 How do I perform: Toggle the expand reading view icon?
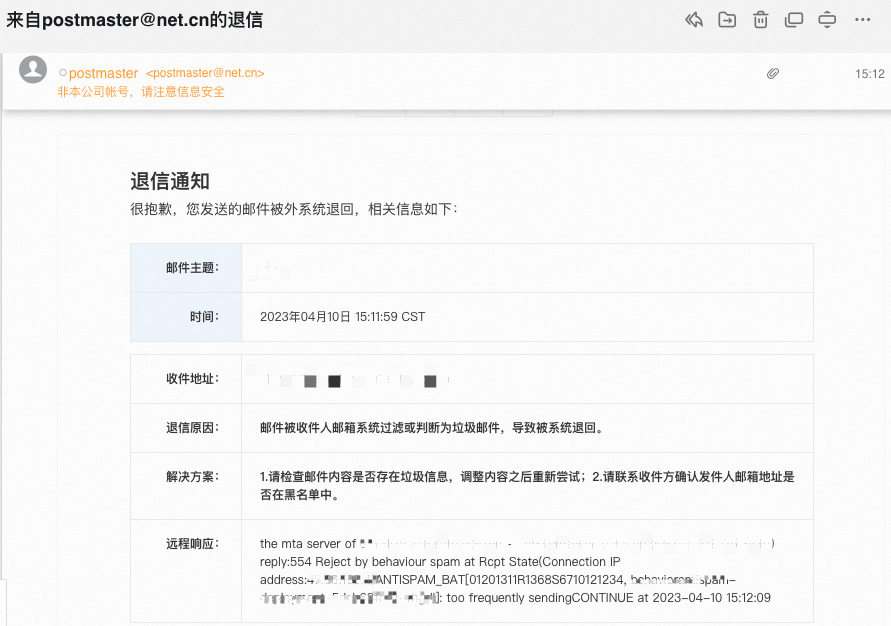(x=827, y=20)
